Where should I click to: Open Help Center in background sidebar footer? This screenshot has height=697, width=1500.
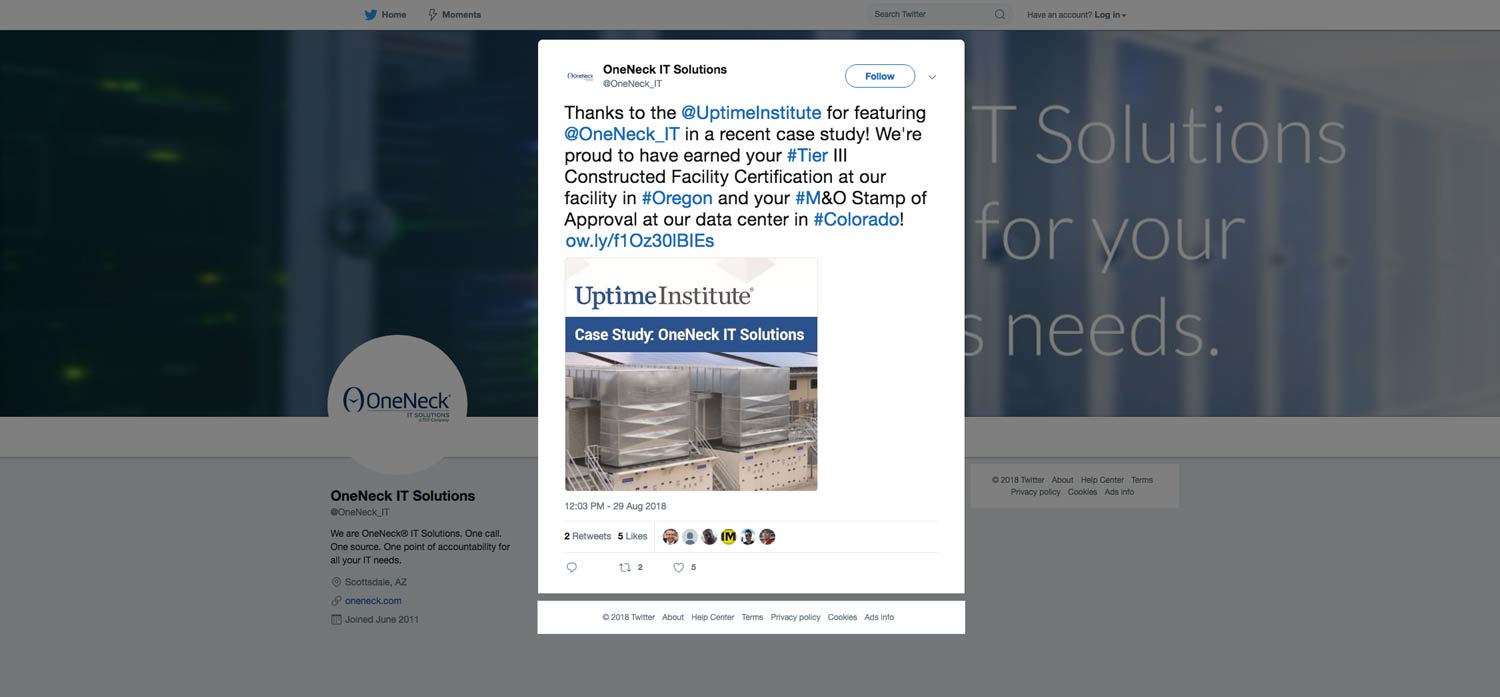(1102, 480)
